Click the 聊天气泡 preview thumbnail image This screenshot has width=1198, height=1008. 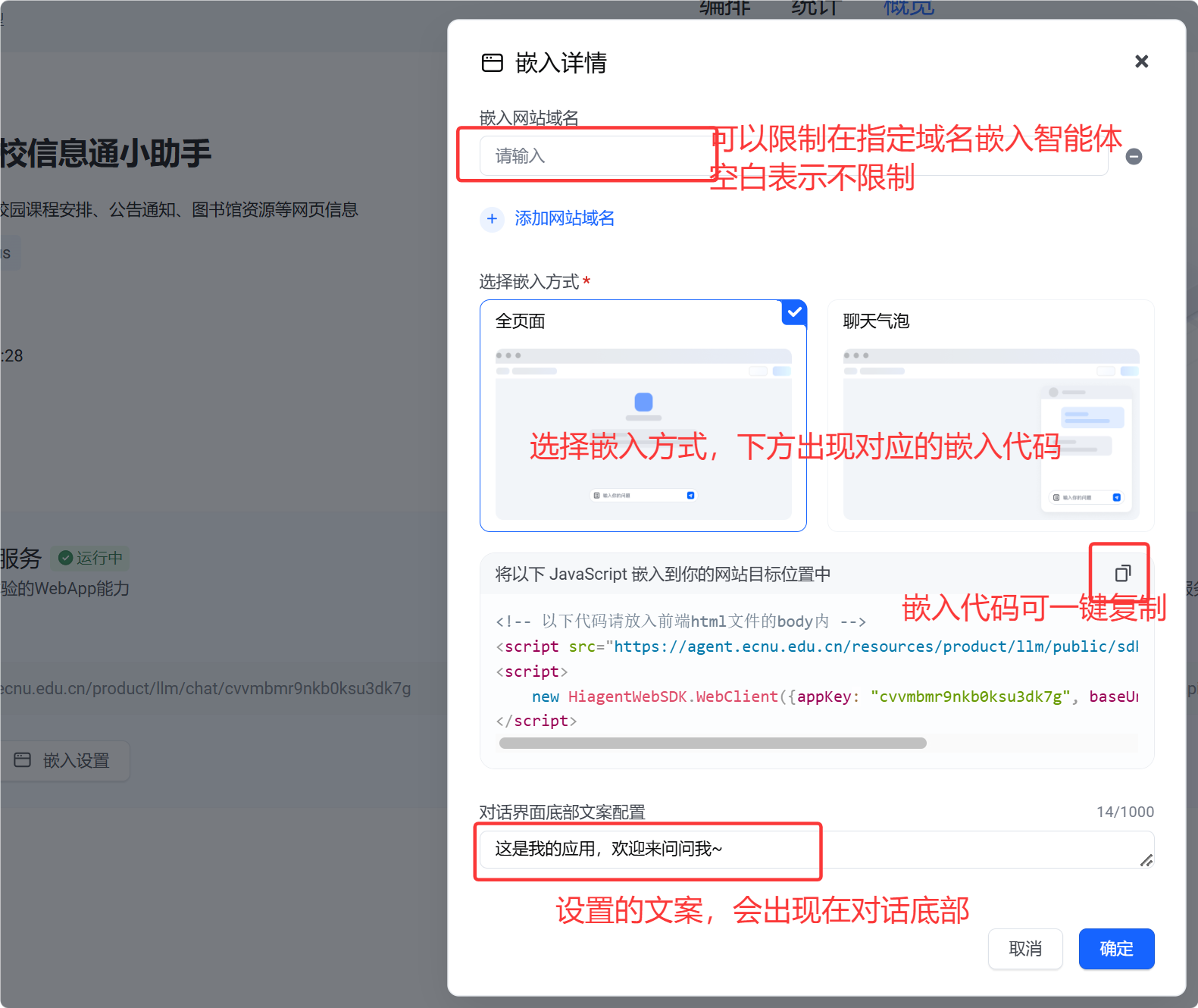click(x=991, y=434)
